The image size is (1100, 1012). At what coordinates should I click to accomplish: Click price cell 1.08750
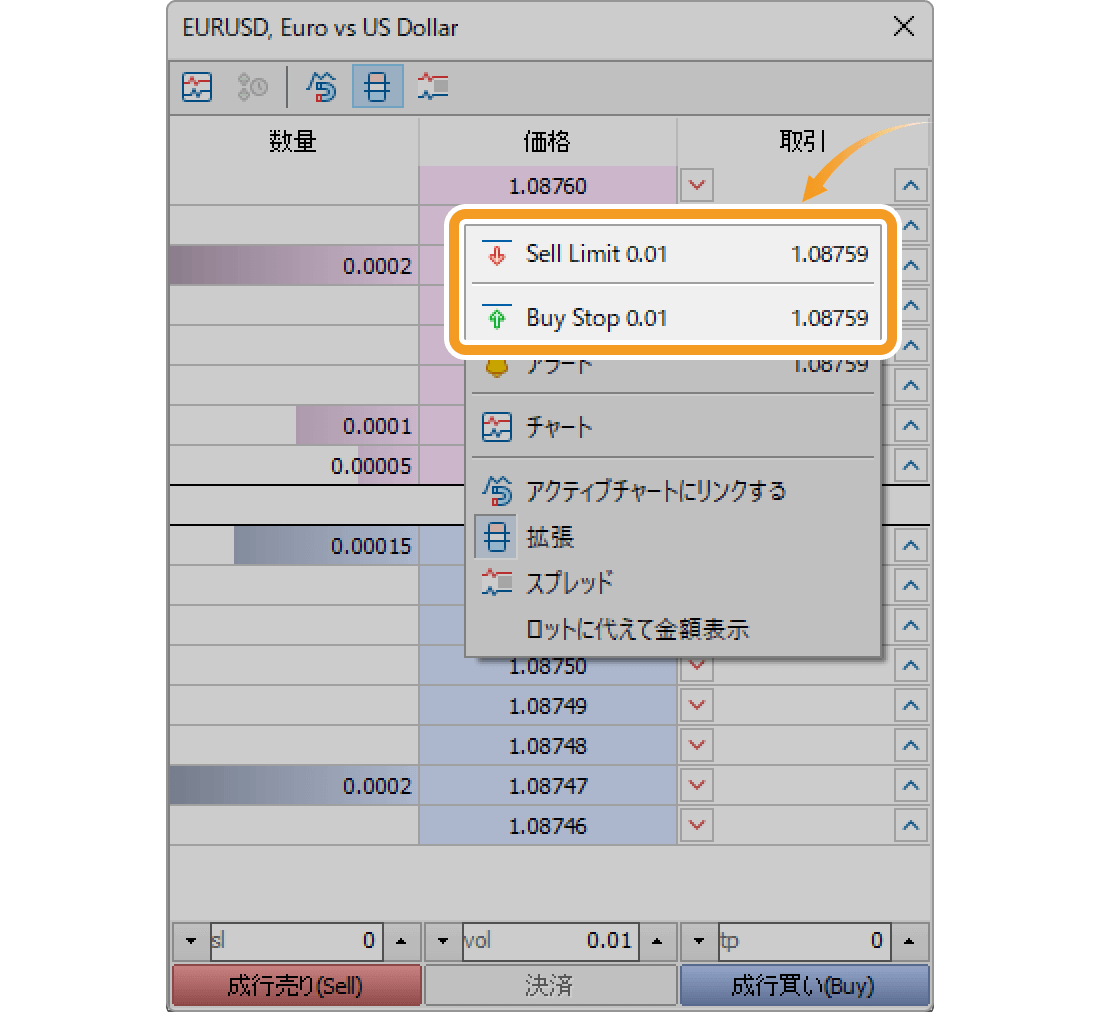pyautogui.click(x=547, y=667)
